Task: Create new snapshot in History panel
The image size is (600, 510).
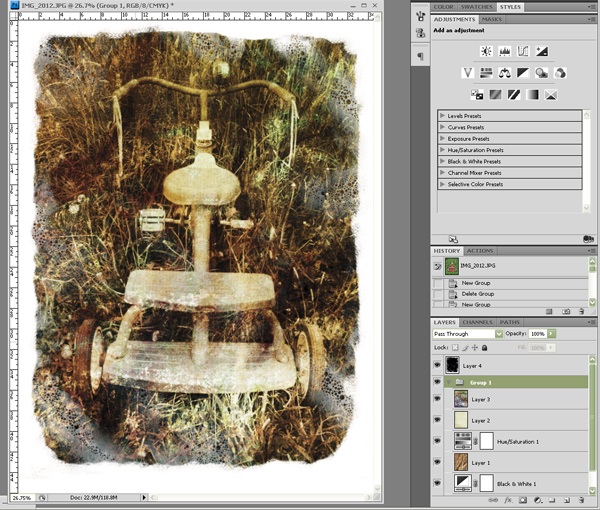Action: pos(566,311)
